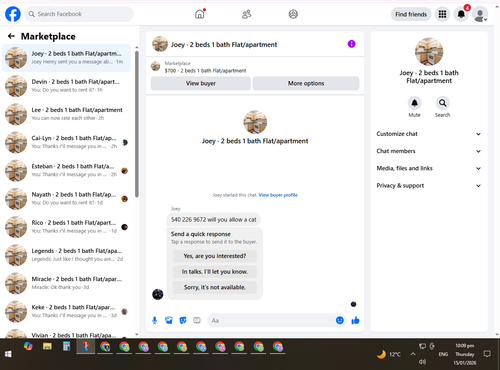The width and height of the screenshot is (500, 370).
Task: Send quick reply 'Sorry, it's not available.'
Action: click(215, 287)
